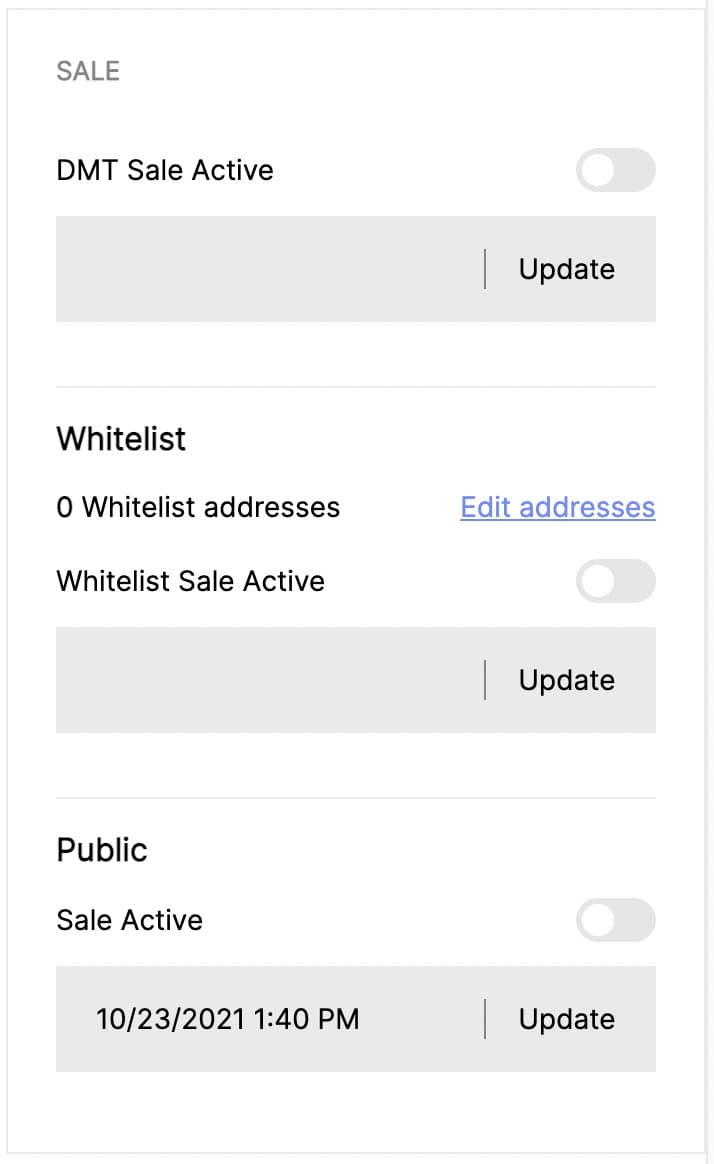This screenshot has width=714, height=1164.
Task: Open the Edit addresses link
Action: point(557,507)
